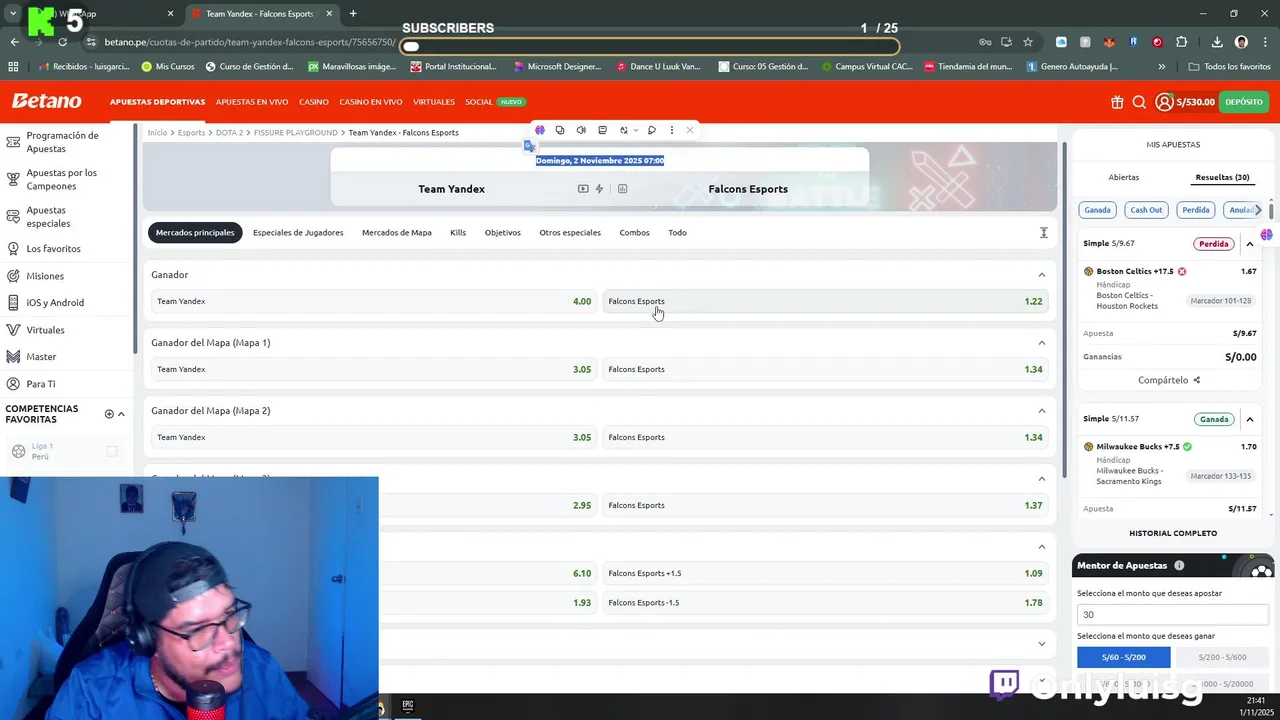
Task: Open Misiones in the sidebar
Action: tap(45, 276)
